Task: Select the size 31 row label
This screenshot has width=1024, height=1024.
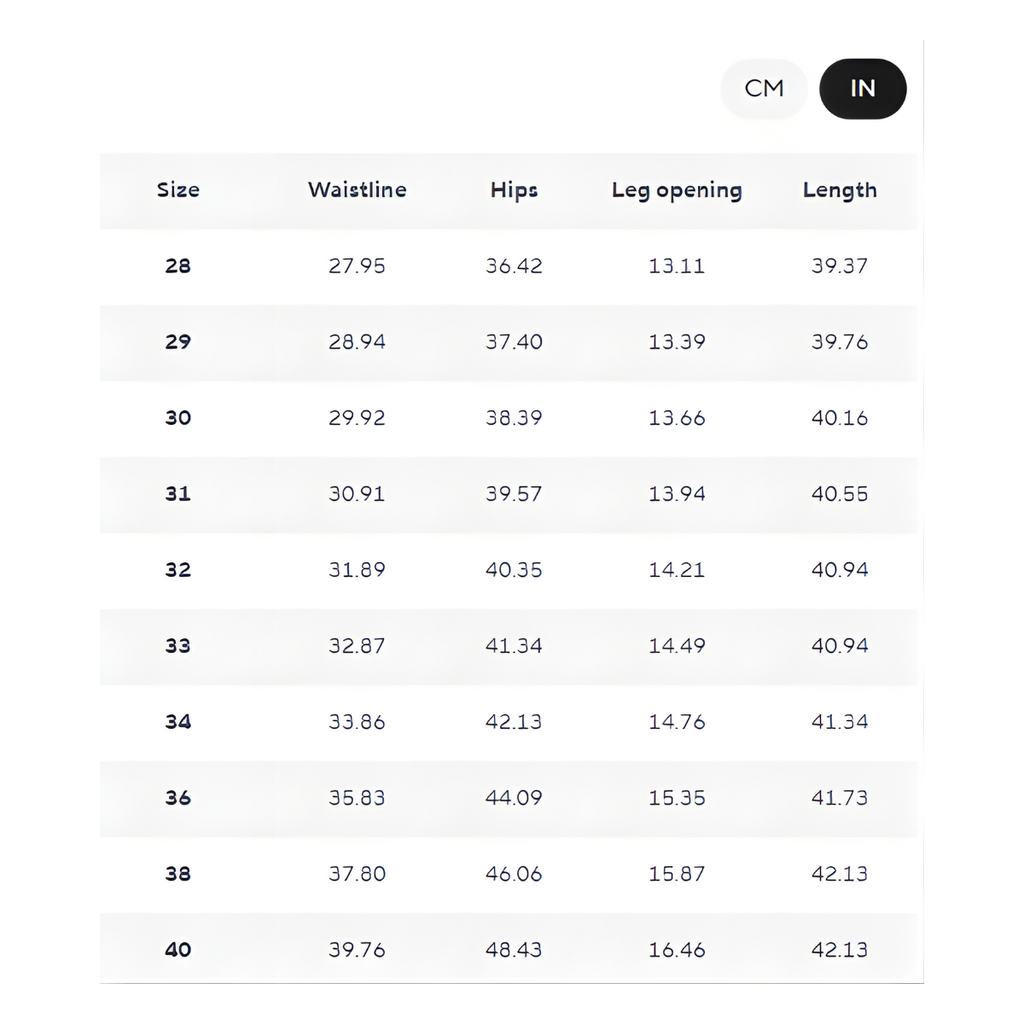Action: click(178, 494)
